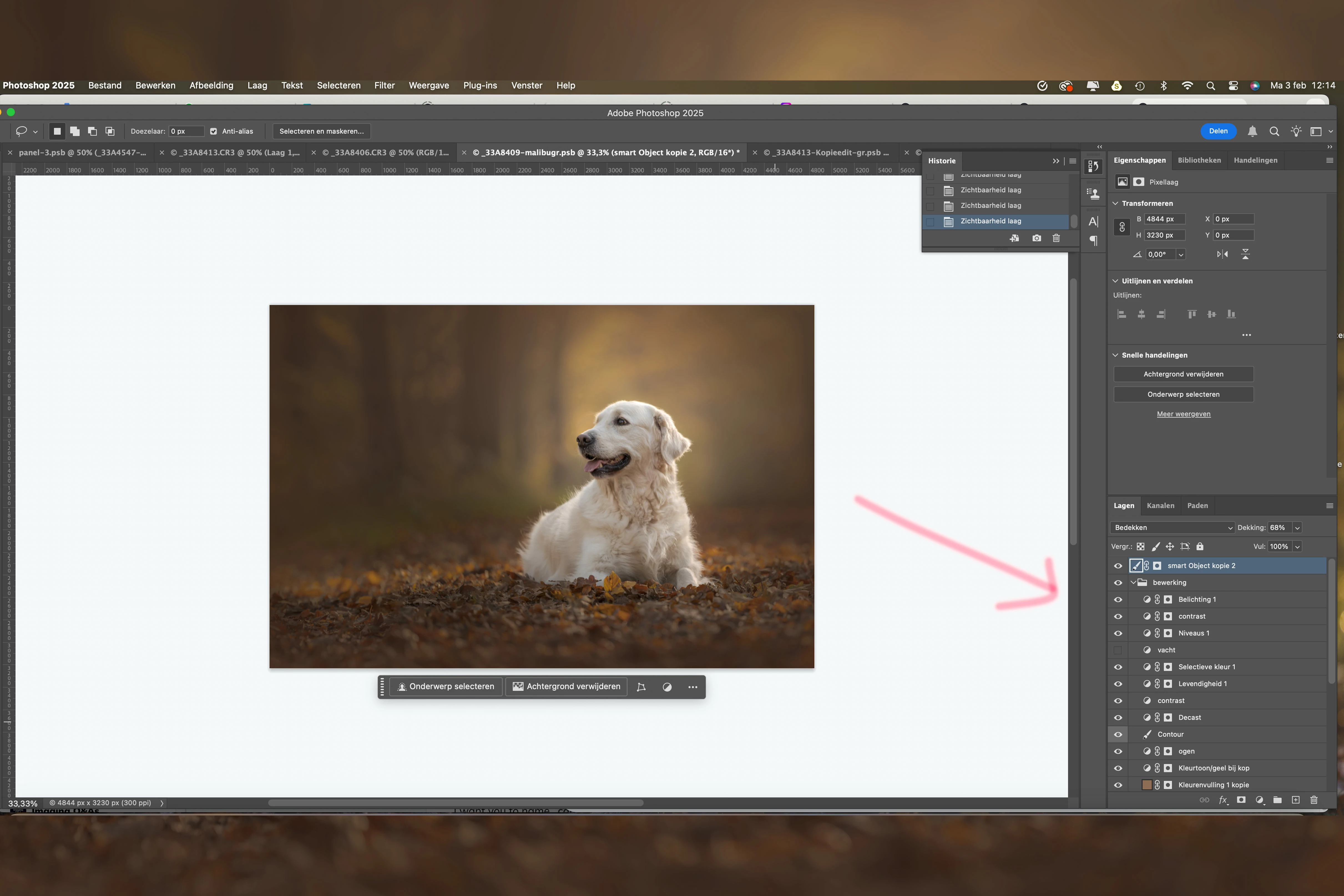1344x896 pixels.
Task: Hide the Belichting 1 layer
Action: tap(1118, 599)
